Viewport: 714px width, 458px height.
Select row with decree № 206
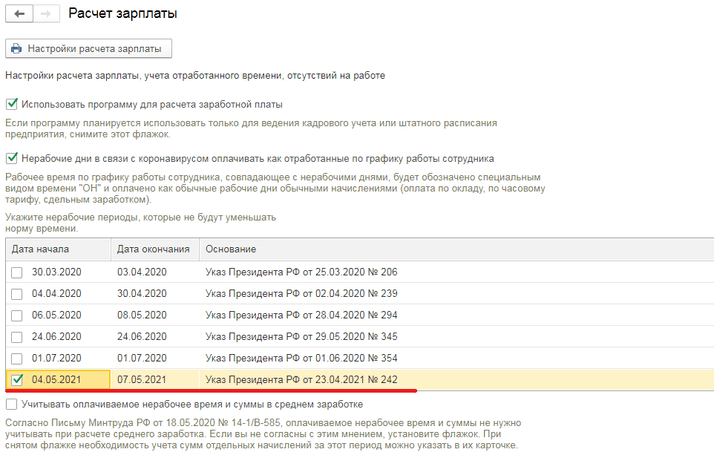pos(300,272)
